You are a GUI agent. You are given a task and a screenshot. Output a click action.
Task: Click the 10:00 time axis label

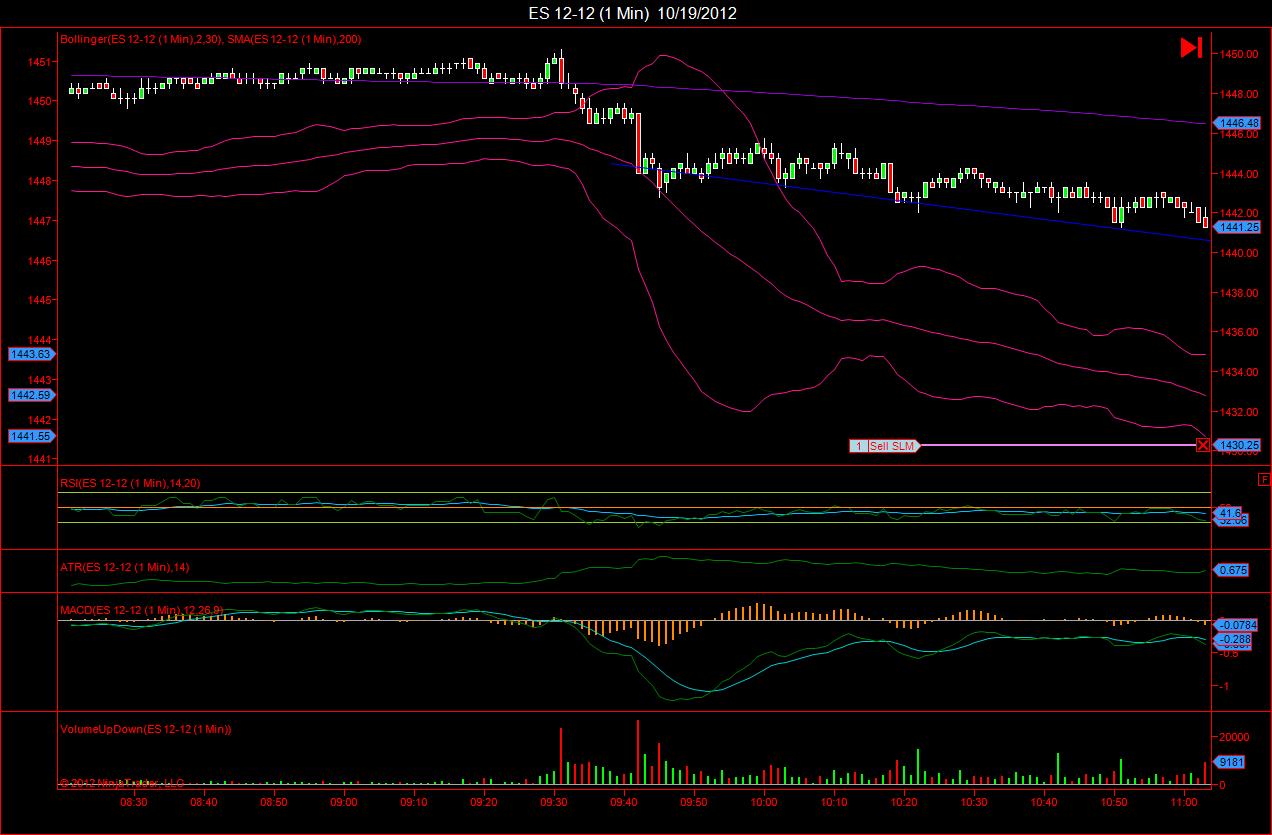click(763, 802)
